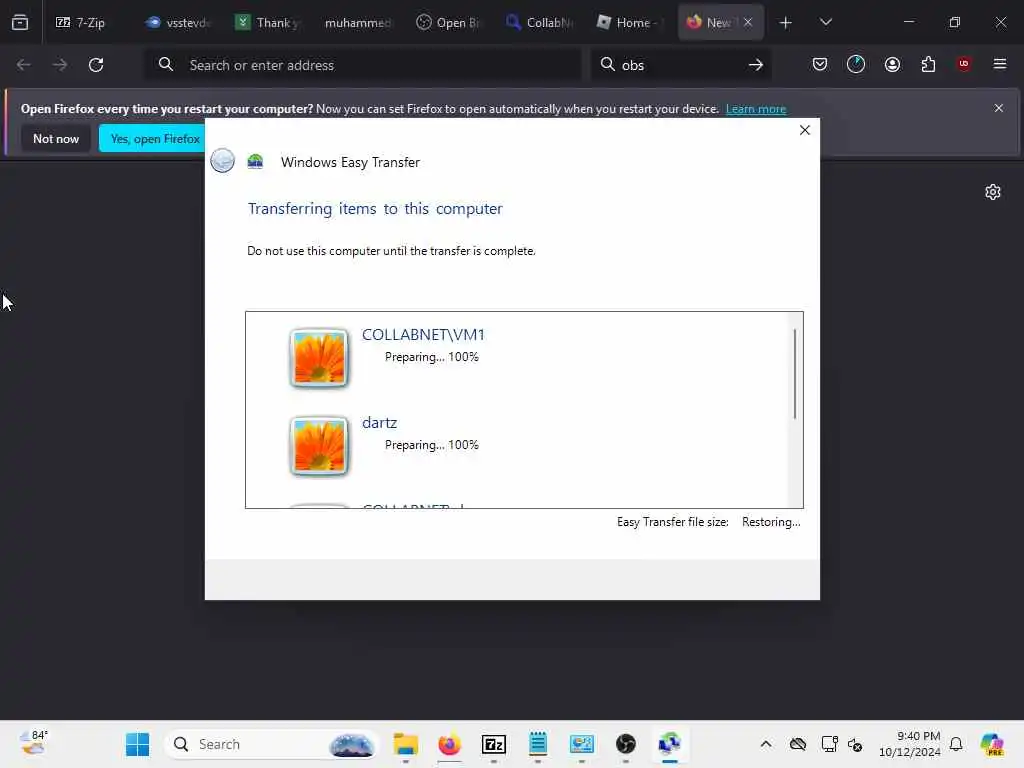Open the Windows Start menu
The width and height of the screenshot is (1024, 768).
137,744
